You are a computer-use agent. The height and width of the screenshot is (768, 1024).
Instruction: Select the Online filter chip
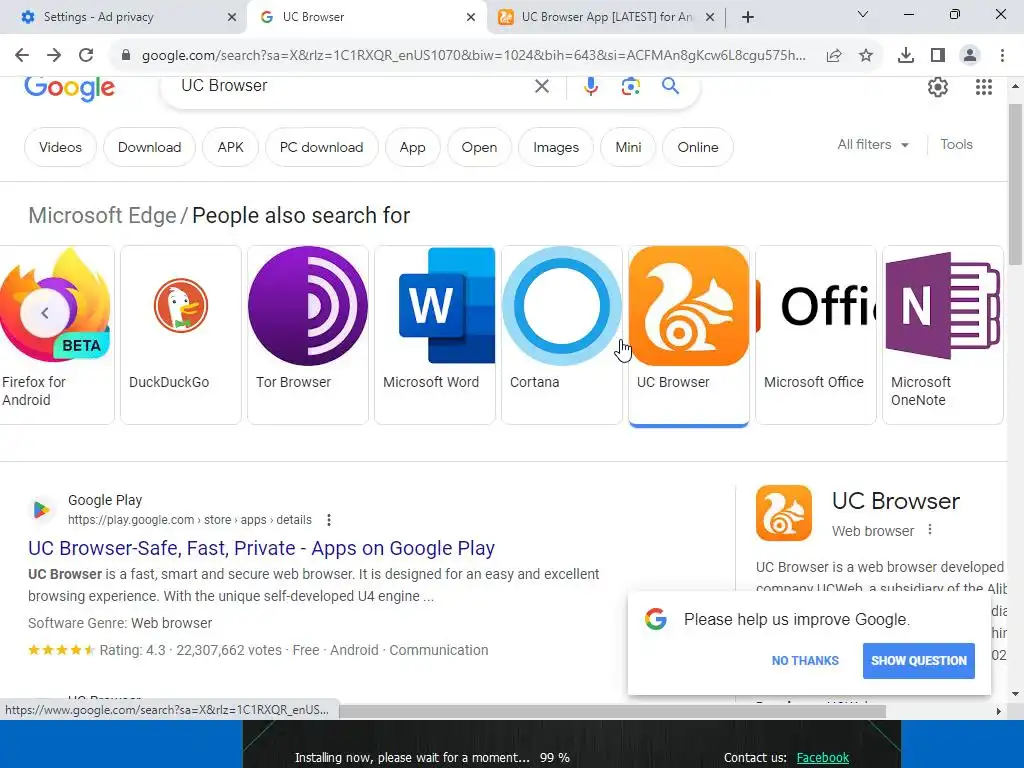coord(697,148)
